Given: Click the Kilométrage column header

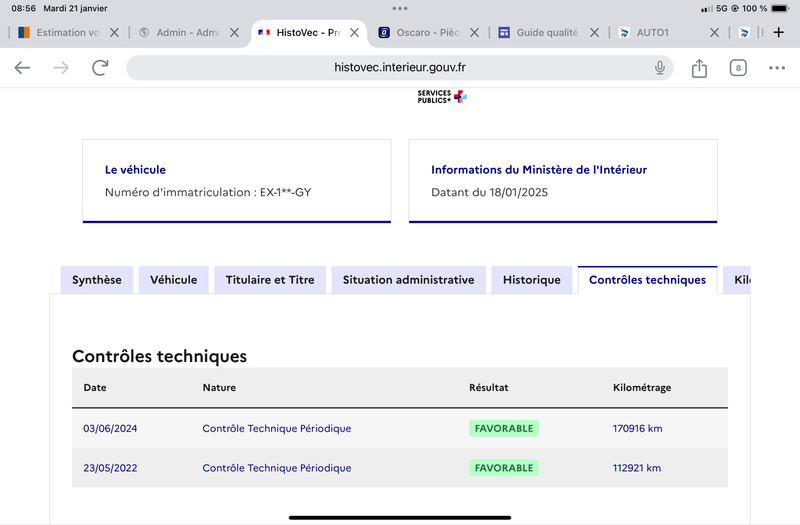Looking at the screenshot, I should (642, 387).
